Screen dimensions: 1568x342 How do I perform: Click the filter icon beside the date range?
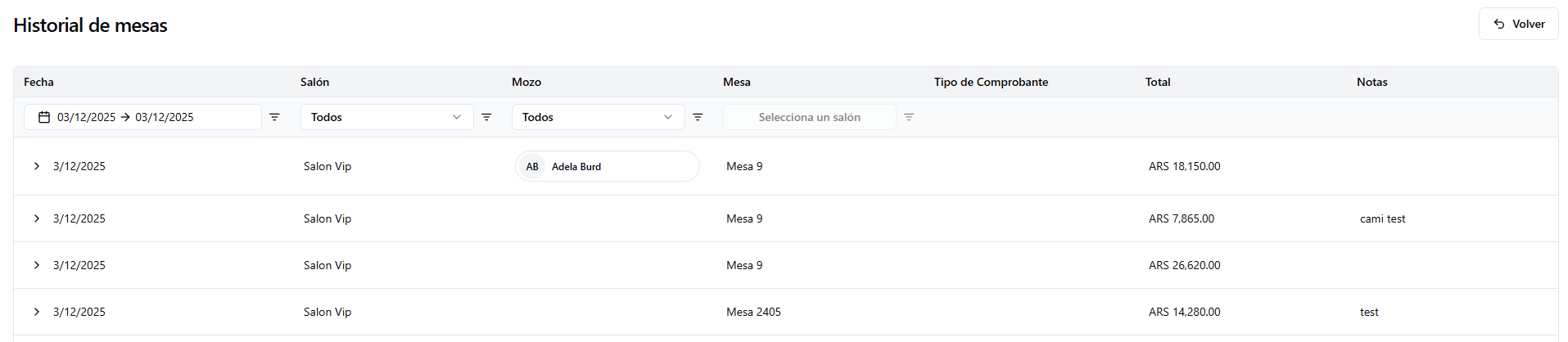275,117
